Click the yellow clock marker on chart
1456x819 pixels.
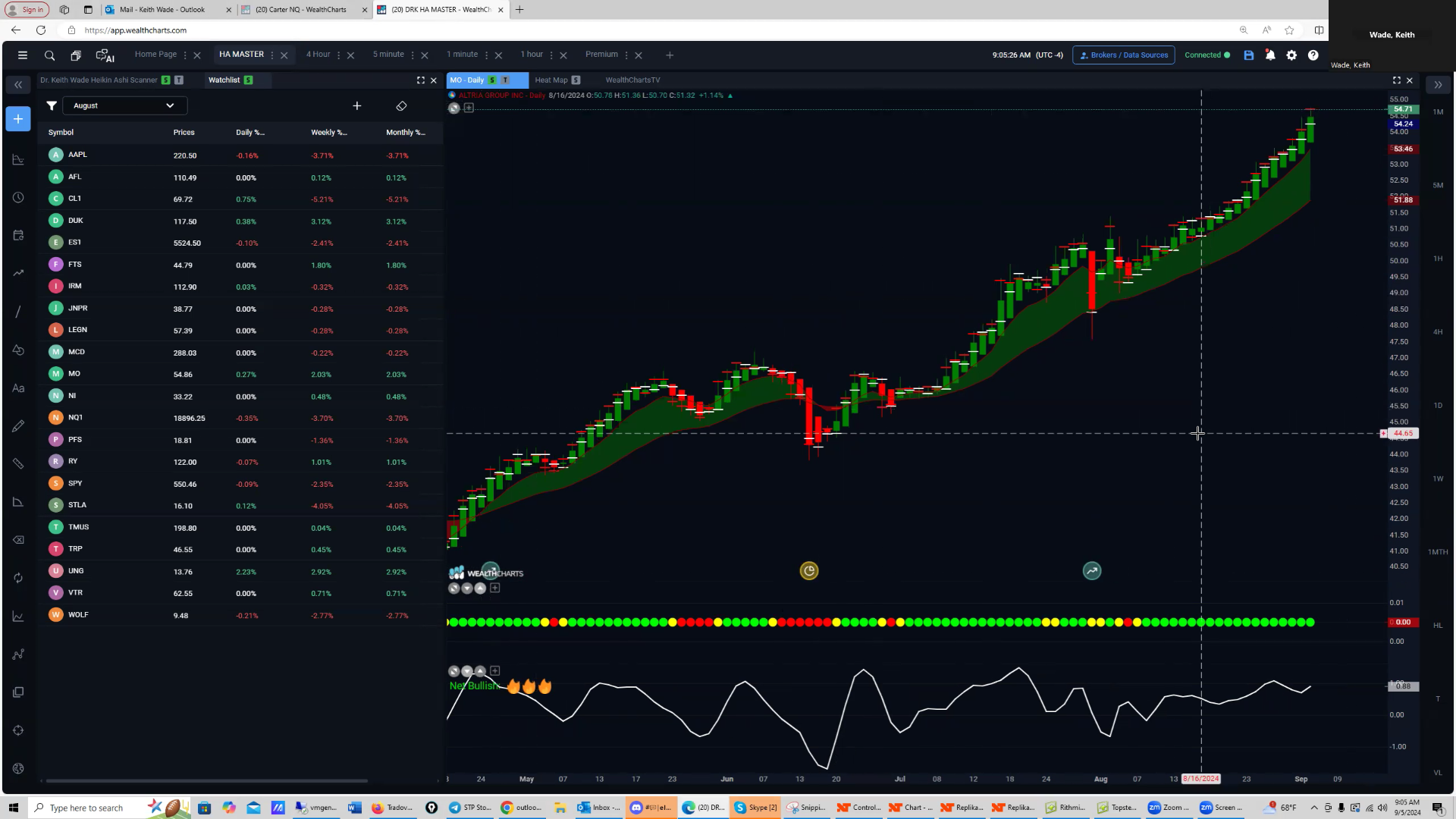809,571
